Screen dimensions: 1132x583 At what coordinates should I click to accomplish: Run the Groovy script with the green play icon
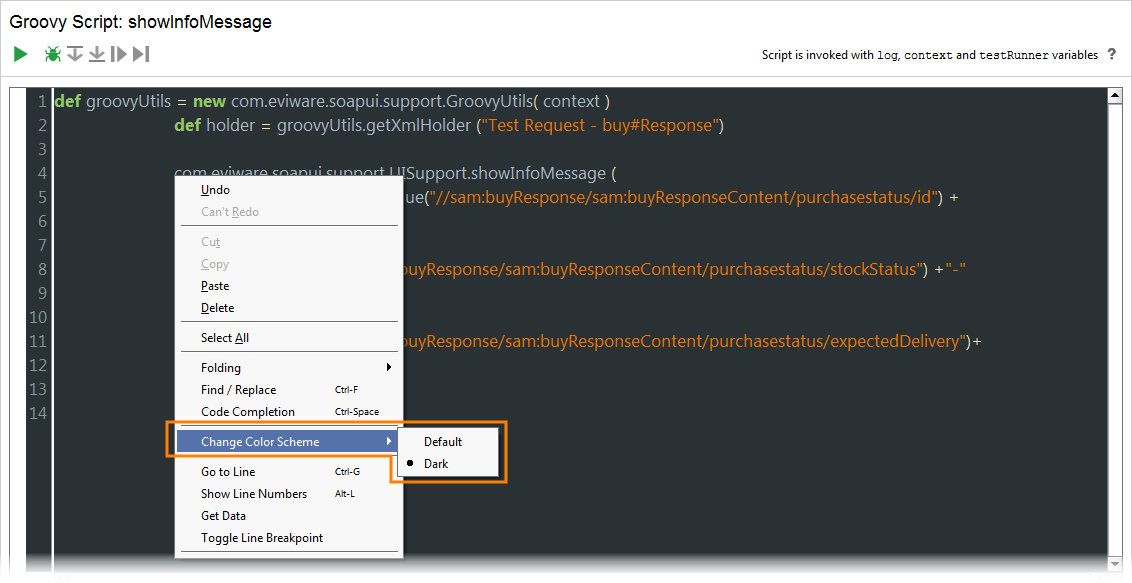coord(20,54)
